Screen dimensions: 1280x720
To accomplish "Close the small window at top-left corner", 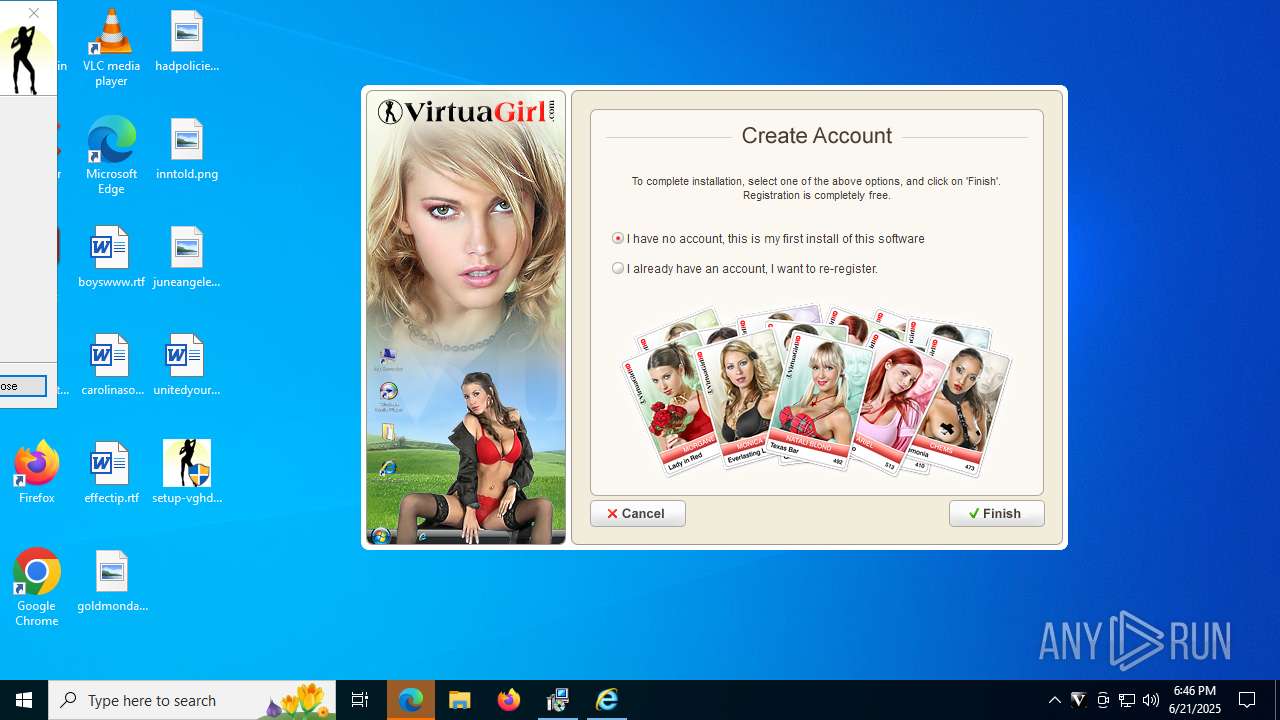I will [x=34, y=13].
